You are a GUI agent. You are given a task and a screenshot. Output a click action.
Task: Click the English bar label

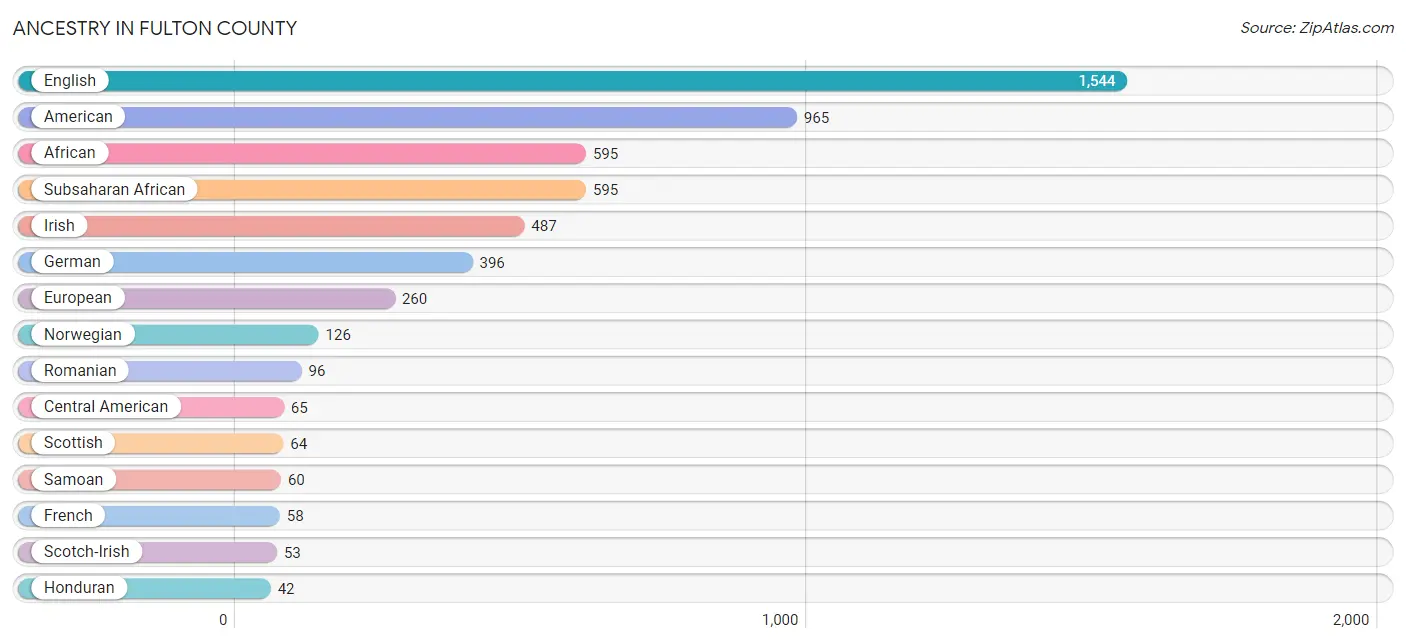[70, 81]
